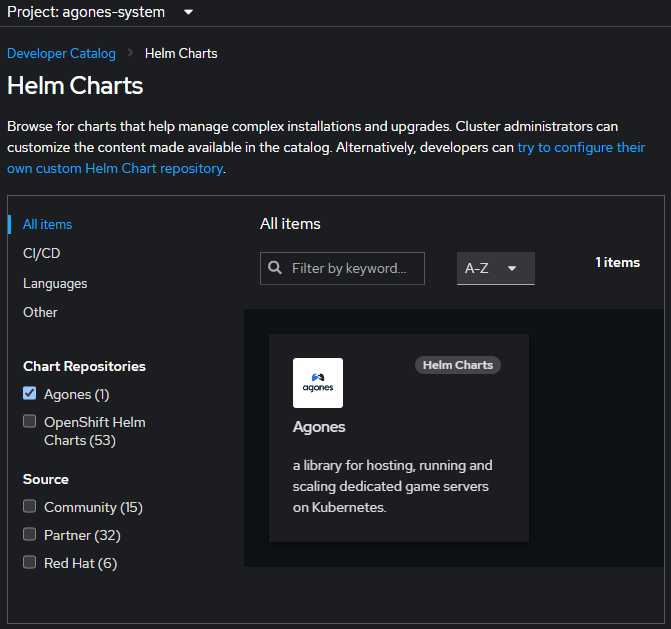
Task: Click the breadcrumb chevron separator
Action: (x=130, y=53)
